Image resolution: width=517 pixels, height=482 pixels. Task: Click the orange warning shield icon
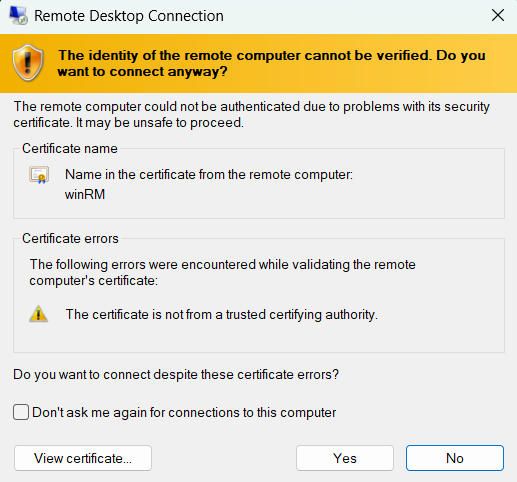[x=28, y=63]
